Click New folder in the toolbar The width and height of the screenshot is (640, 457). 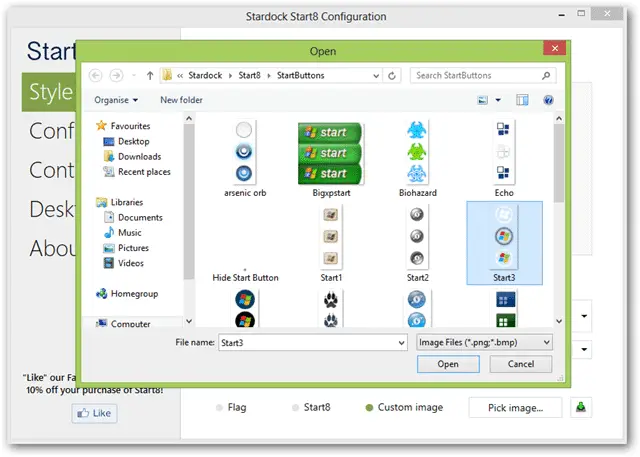(x=181, y=100)
